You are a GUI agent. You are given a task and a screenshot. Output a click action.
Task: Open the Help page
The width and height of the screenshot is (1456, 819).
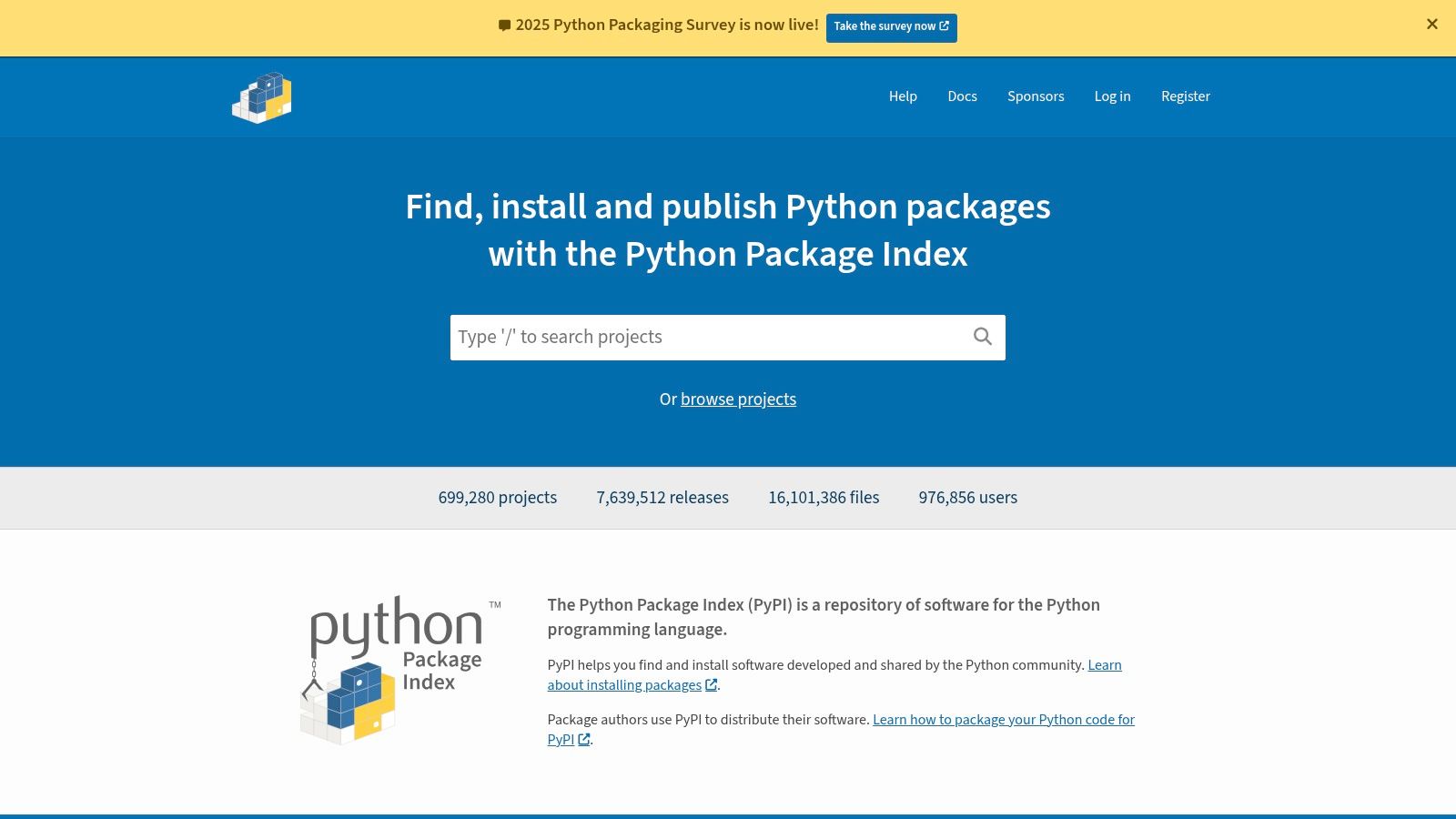903,96
